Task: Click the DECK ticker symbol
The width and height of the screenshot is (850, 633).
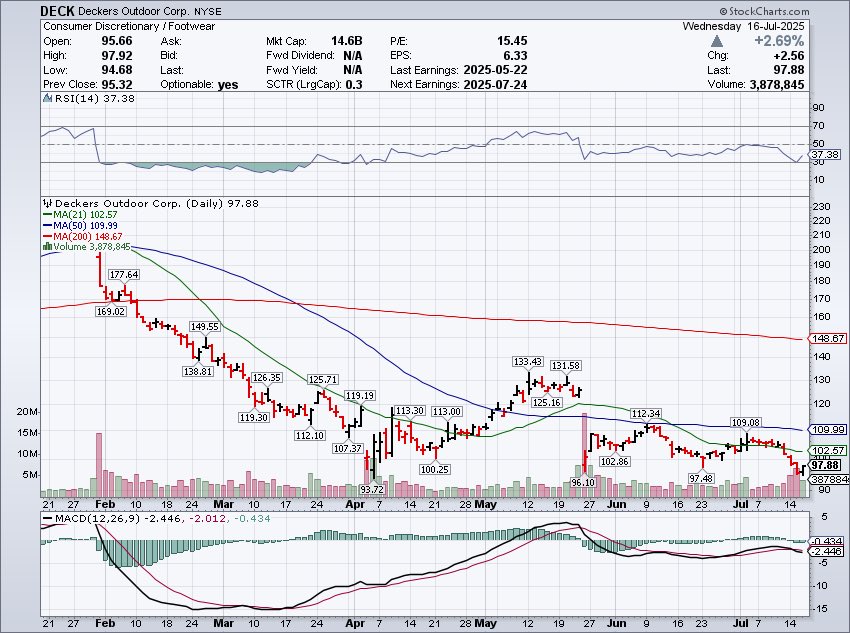Action: pos(58,11)
